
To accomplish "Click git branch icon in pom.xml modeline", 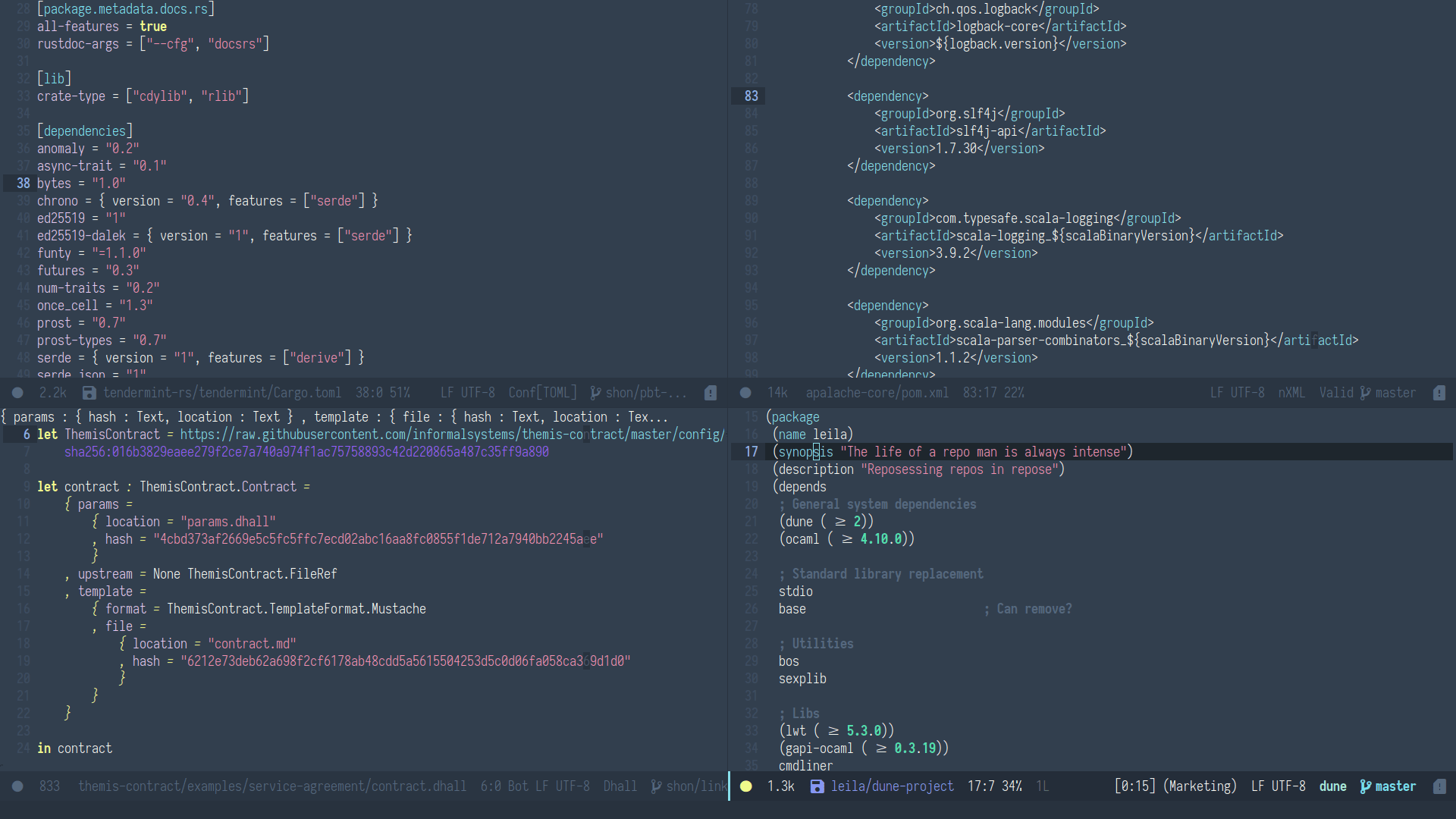I will point(1365,393).
